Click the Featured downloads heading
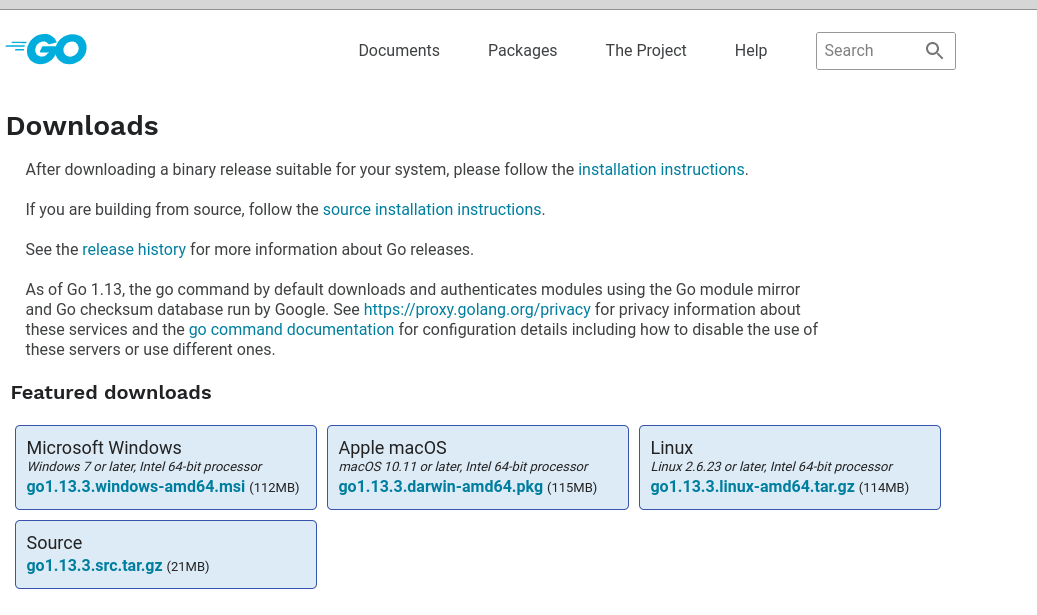Screen dimensions: 1037x615 pos(111,393)
